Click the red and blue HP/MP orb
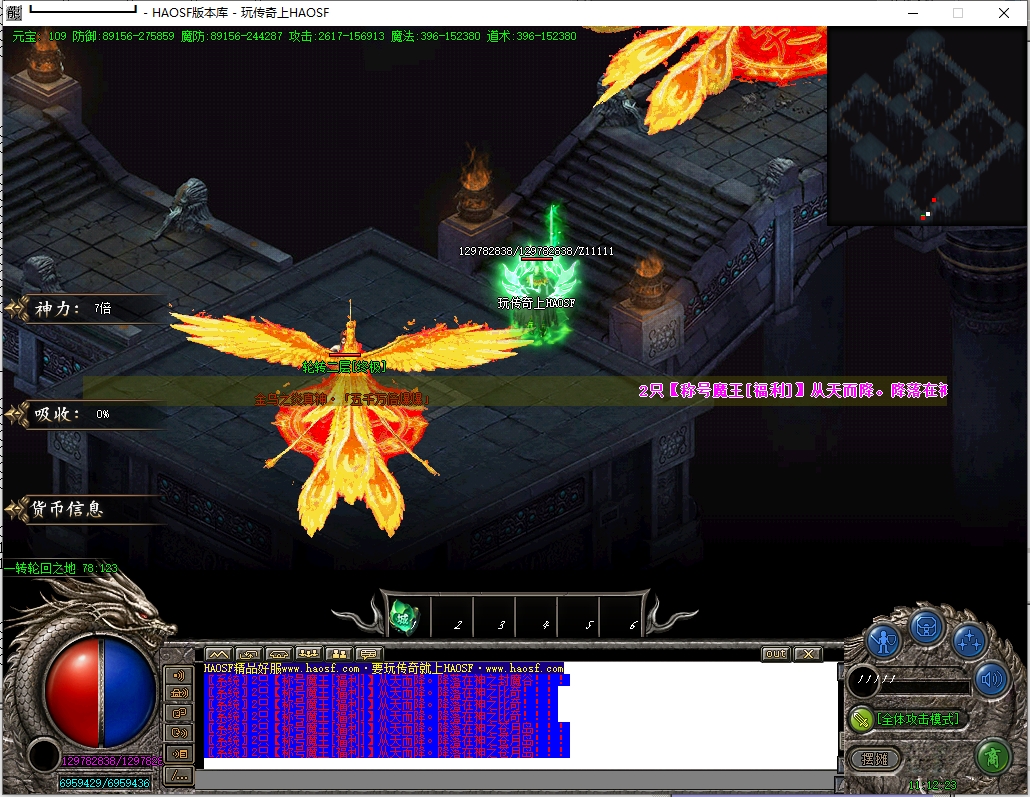The image size is (1030, 797). [98, 692]
